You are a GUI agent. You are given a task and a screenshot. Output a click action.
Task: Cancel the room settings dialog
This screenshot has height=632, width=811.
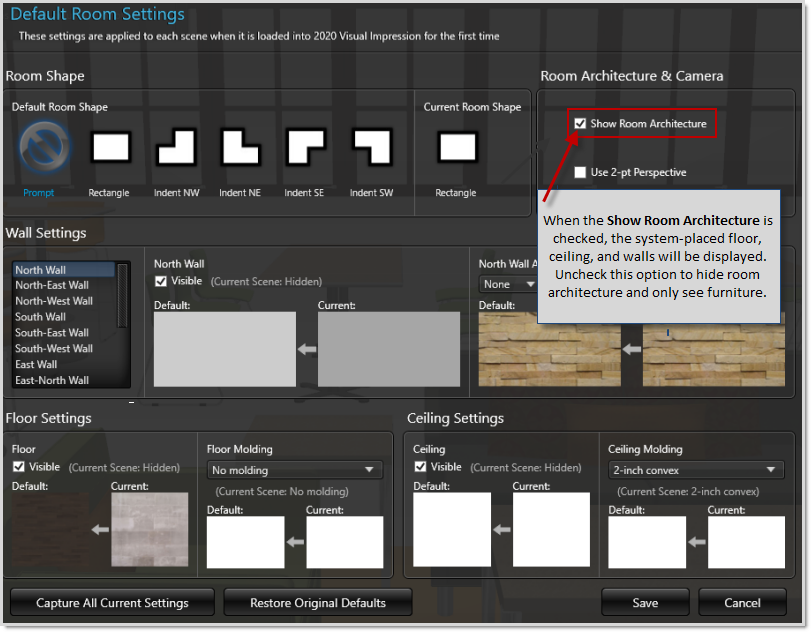click(742, 603)
